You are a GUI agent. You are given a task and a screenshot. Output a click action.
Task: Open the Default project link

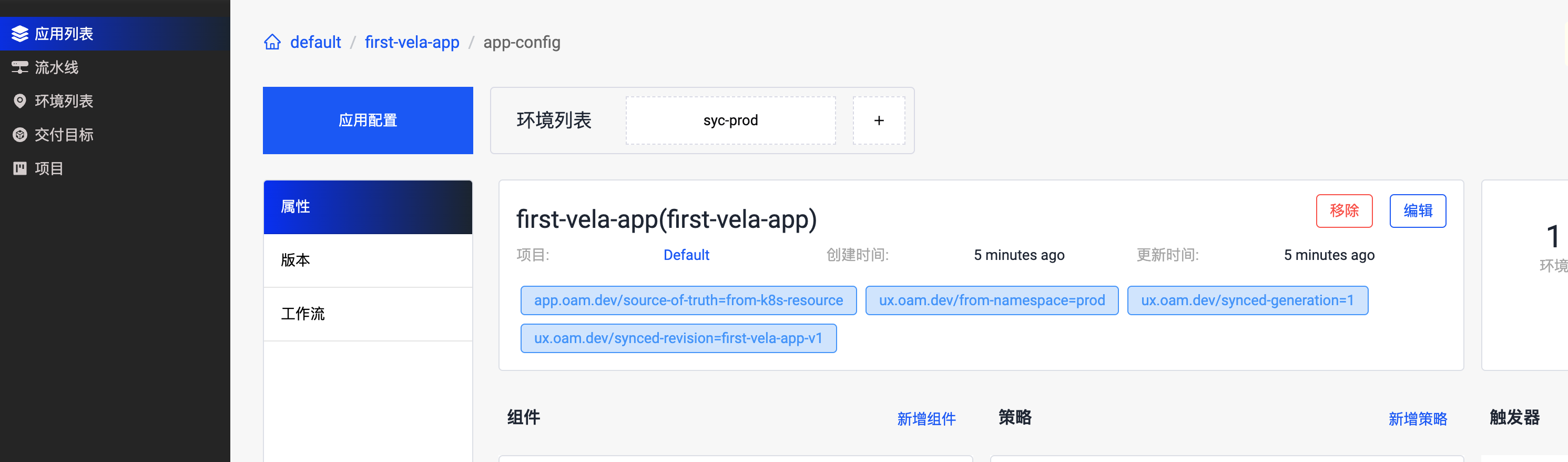point(686,255)
